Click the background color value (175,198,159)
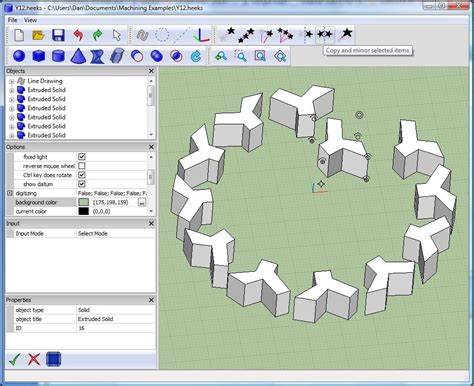Viewport: 474px width, 386px height. [111, 202]
